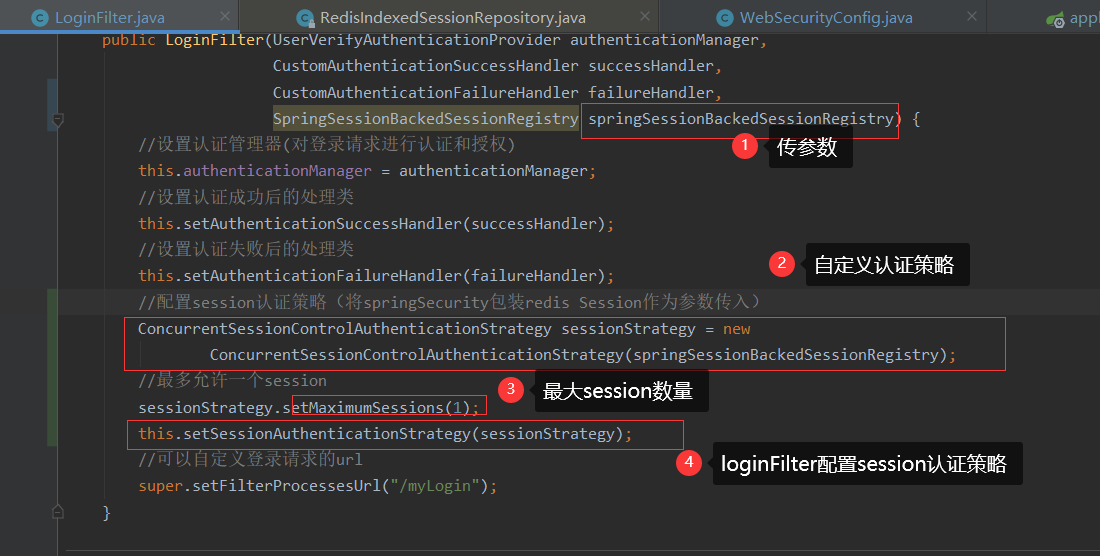Click the class icon on WebSecurityConfig.java tab
The image size is (1100, 556).
click(725, 18)
